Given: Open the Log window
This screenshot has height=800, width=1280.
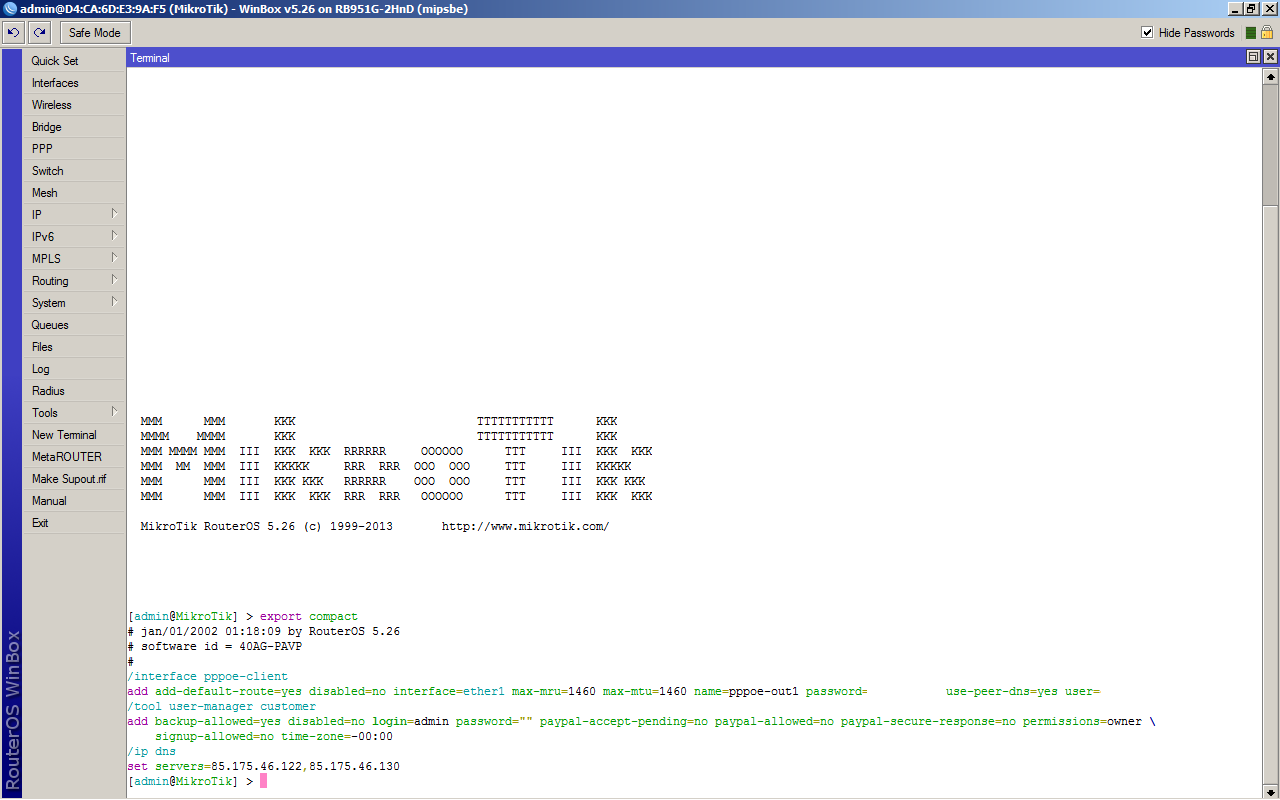Looking at the screenshot, I should [x=74, y=369].
